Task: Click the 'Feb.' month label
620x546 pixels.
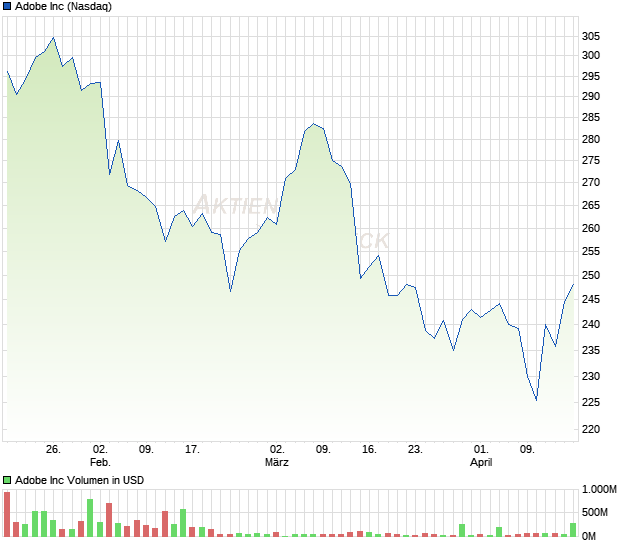Action: coord(100,462)
